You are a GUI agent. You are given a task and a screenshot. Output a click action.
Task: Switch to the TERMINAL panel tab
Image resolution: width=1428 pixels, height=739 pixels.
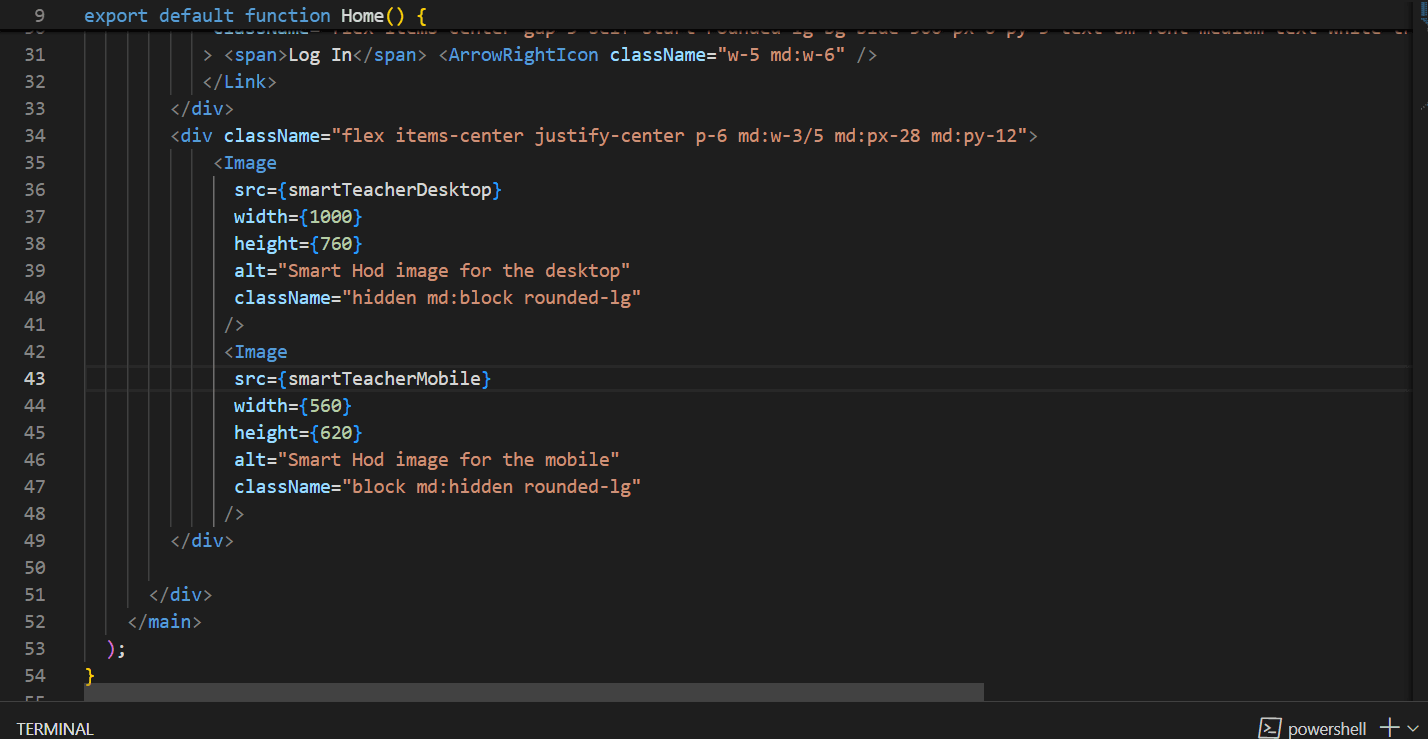tap(55, 729)
